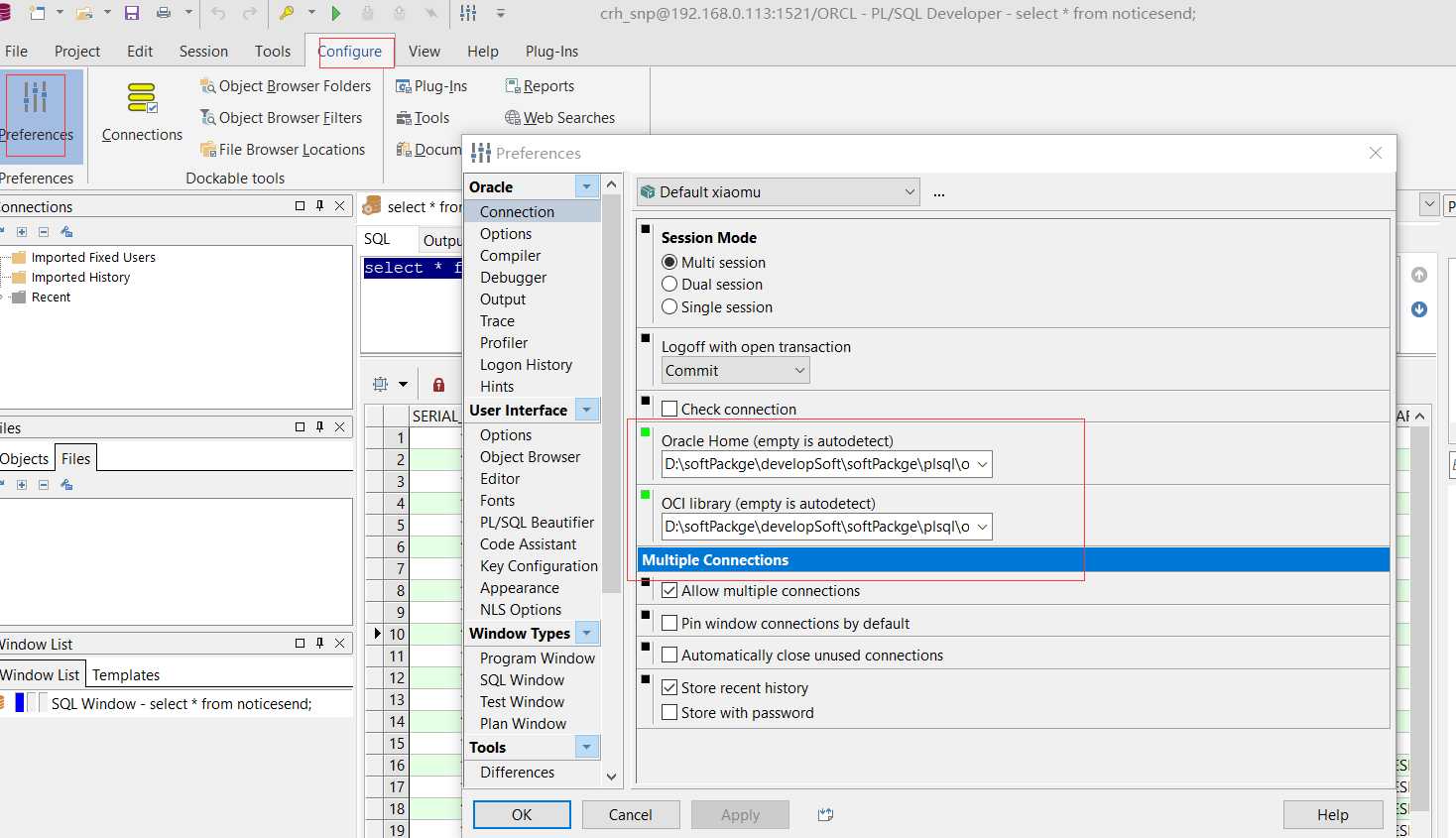The height and width of the screenshot is (838, 1456).
Task: Click the collapse-all minus icon in Connections panel
Action: (44, 232)
